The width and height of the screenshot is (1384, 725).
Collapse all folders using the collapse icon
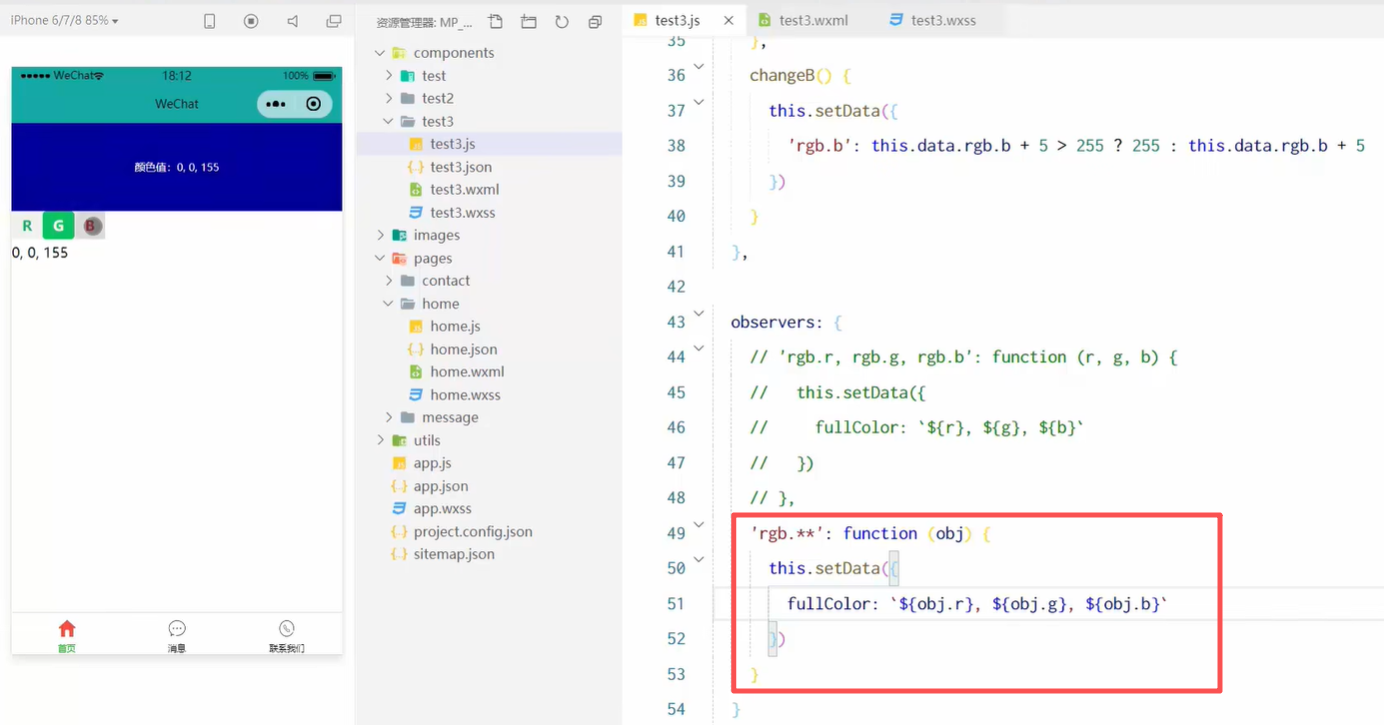[595, 21]
